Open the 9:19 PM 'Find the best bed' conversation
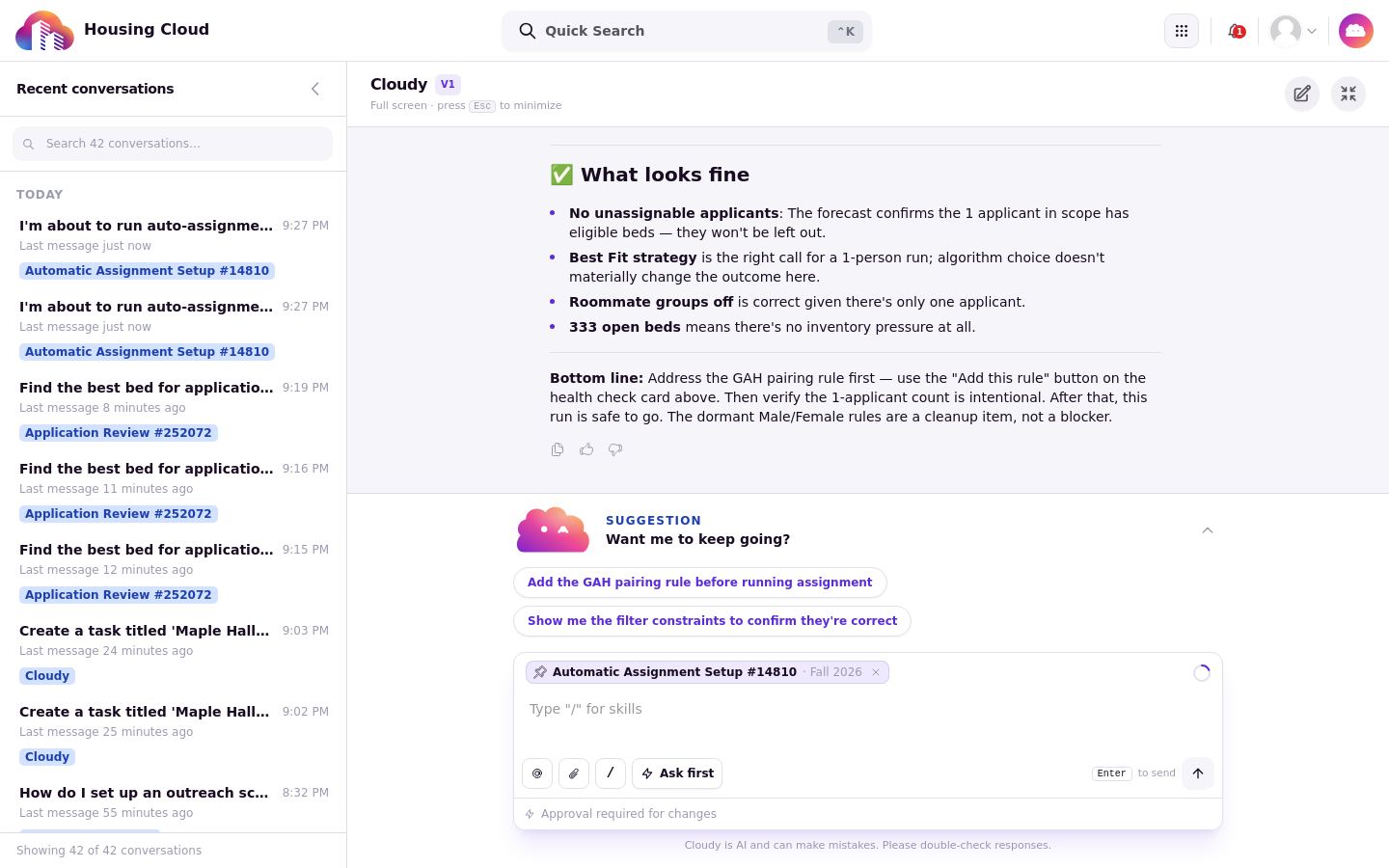The image size is (1389, 868). [x=174, y=410]
